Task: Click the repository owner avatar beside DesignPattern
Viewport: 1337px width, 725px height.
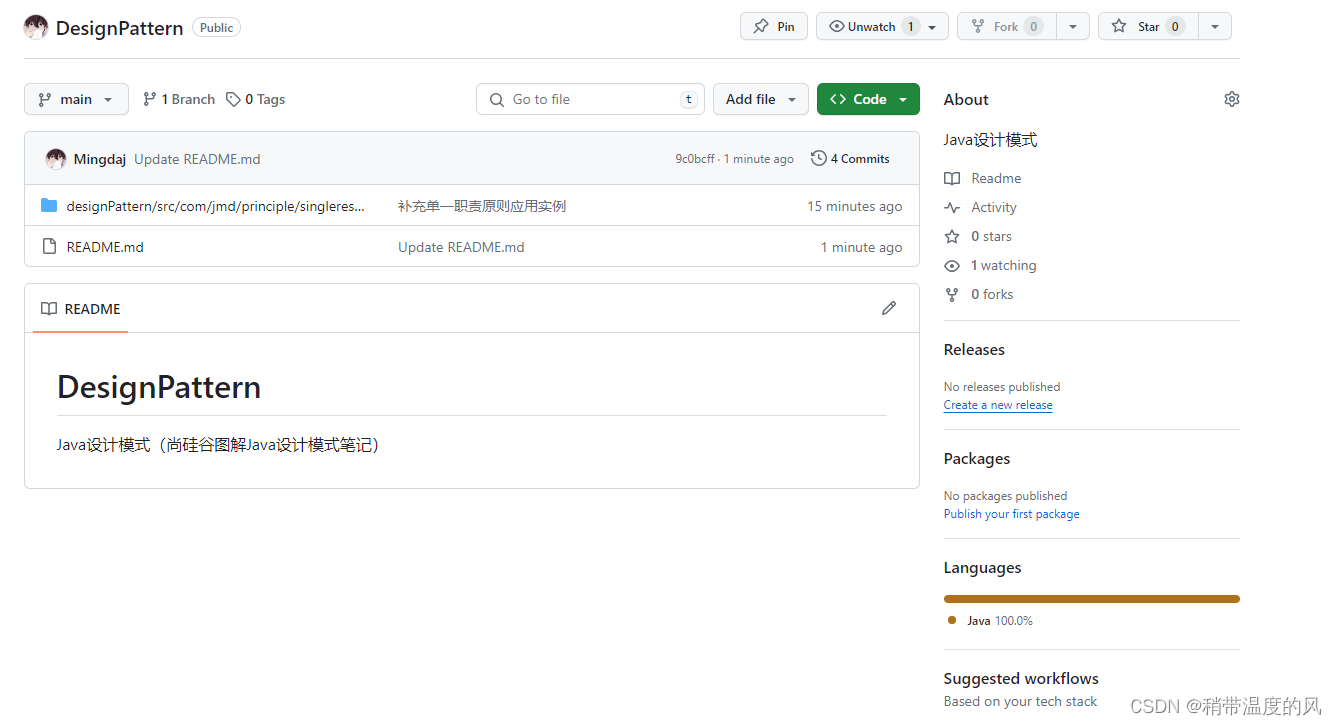Action: click(36, 27)
